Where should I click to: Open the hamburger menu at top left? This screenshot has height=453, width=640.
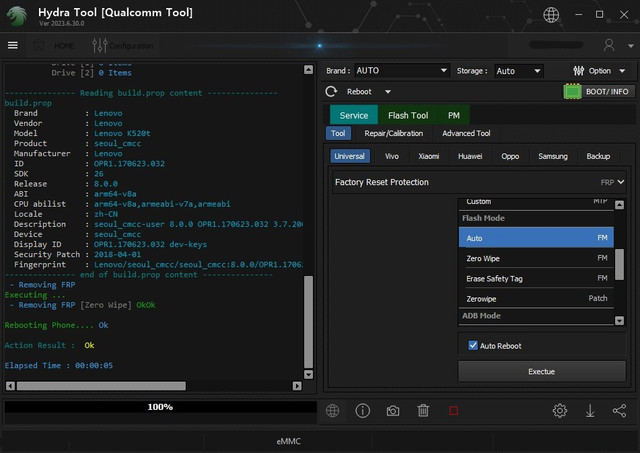coord(13,45)
